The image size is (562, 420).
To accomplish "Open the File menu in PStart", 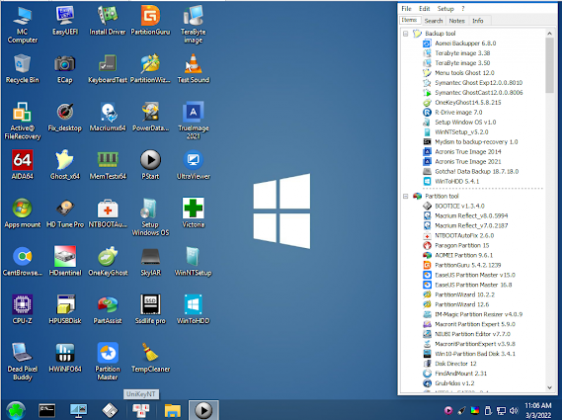I will (406, 9).
